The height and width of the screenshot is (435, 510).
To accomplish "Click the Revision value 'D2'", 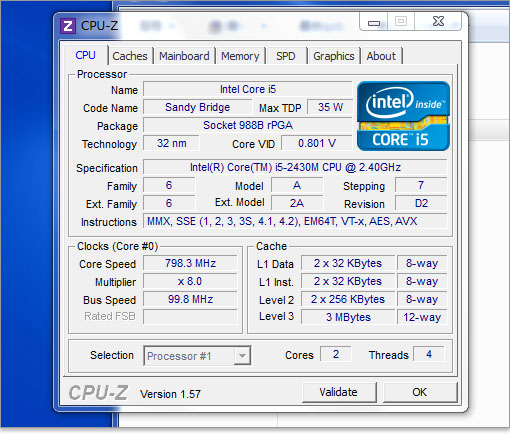I will [421, 203].
